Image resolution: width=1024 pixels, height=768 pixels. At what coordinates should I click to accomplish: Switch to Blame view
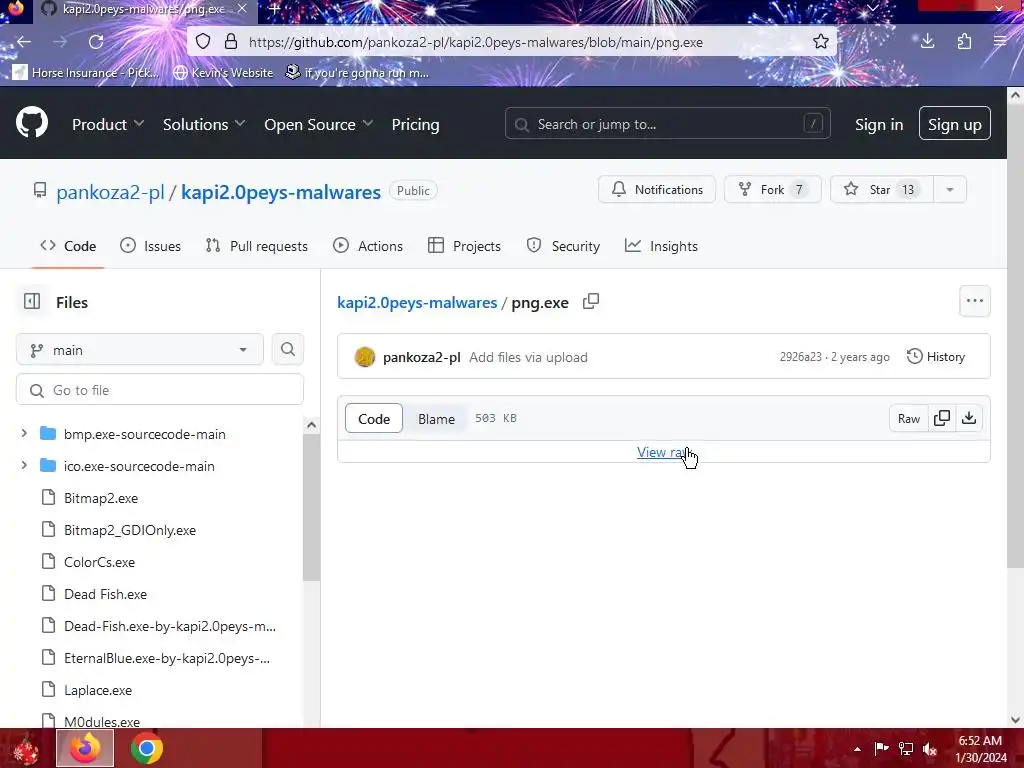pyautogui.click(x=436, y=419)
